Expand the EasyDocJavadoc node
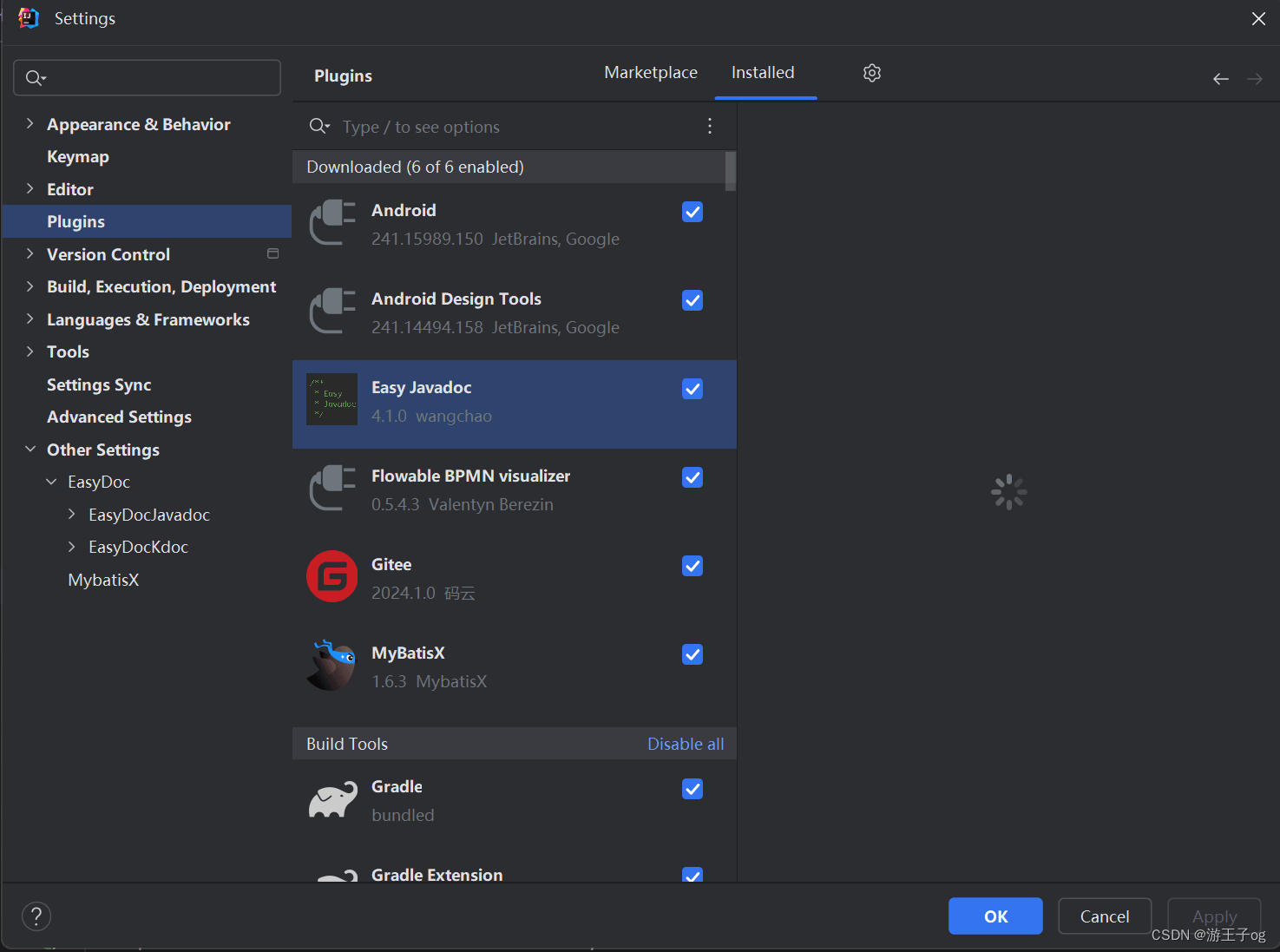Viewport: 1280px width, 952px height. pos(72,515)
